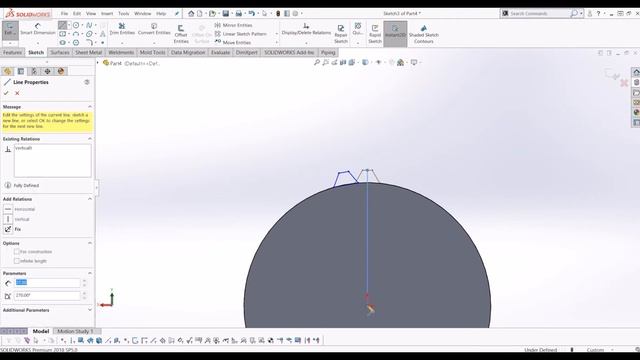Click the Convert Entities tool
The height and width of the screenshot is (360, 640).
(x=154, y=29)
